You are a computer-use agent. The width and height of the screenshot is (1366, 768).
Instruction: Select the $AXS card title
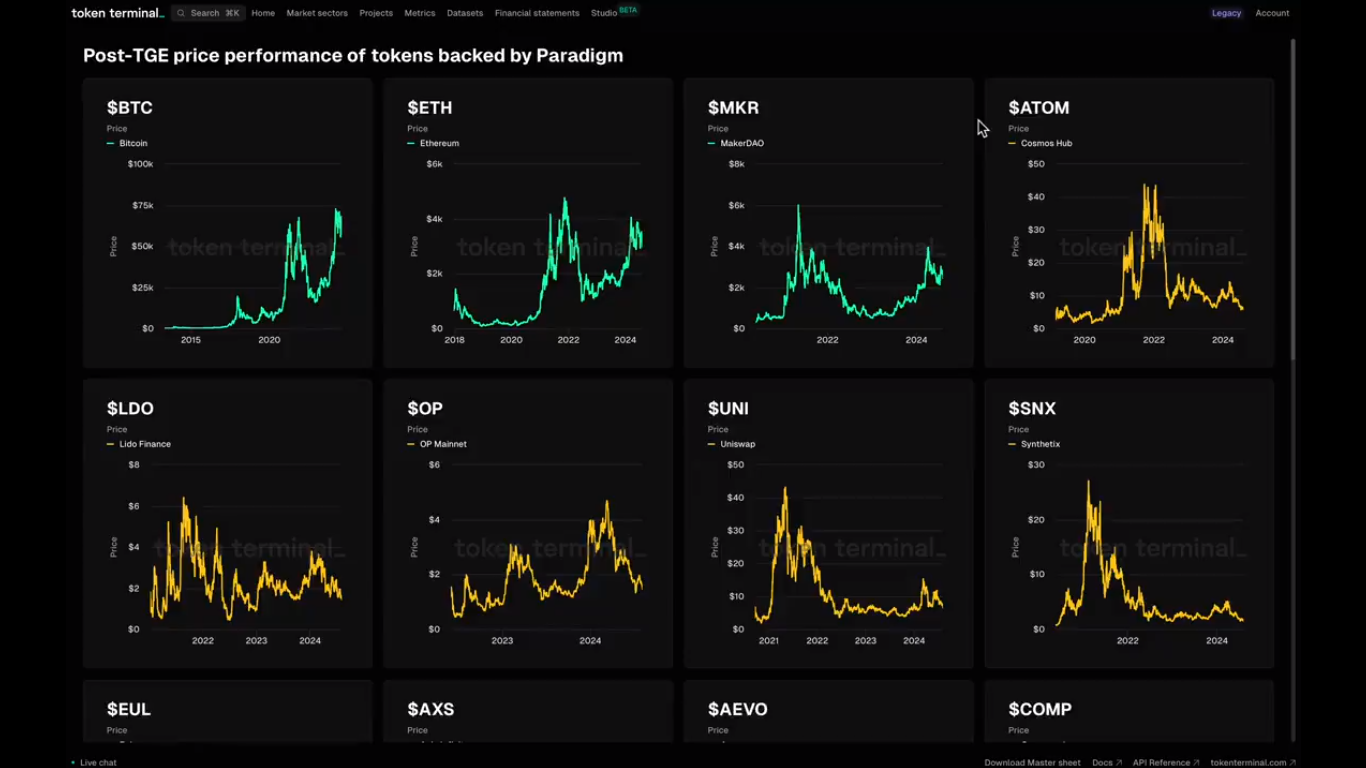[x=431, y=710]
